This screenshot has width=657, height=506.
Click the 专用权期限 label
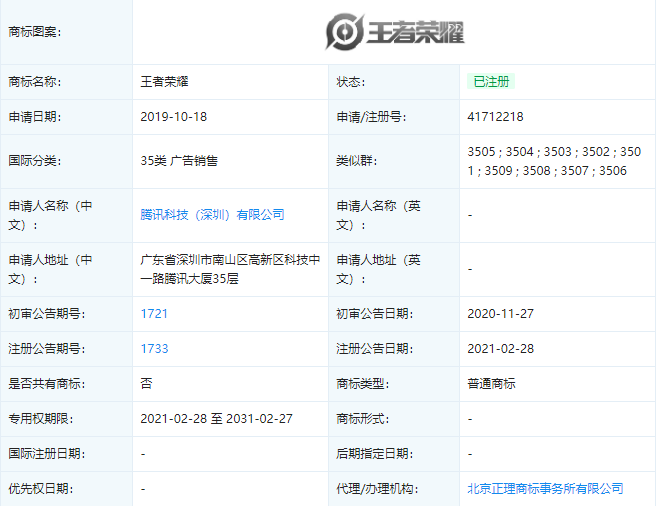(x=41, y=419)
